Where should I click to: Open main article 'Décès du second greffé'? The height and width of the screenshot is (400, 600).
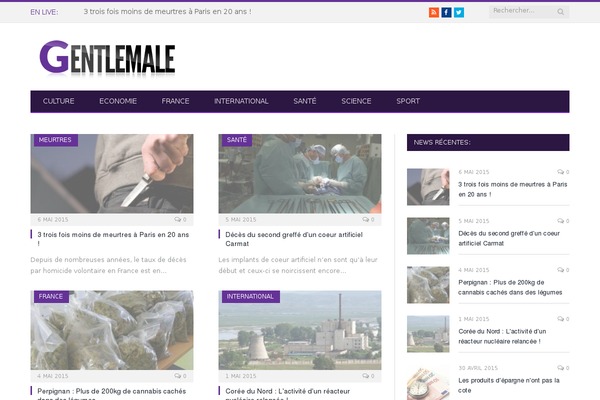coord(293,239)
